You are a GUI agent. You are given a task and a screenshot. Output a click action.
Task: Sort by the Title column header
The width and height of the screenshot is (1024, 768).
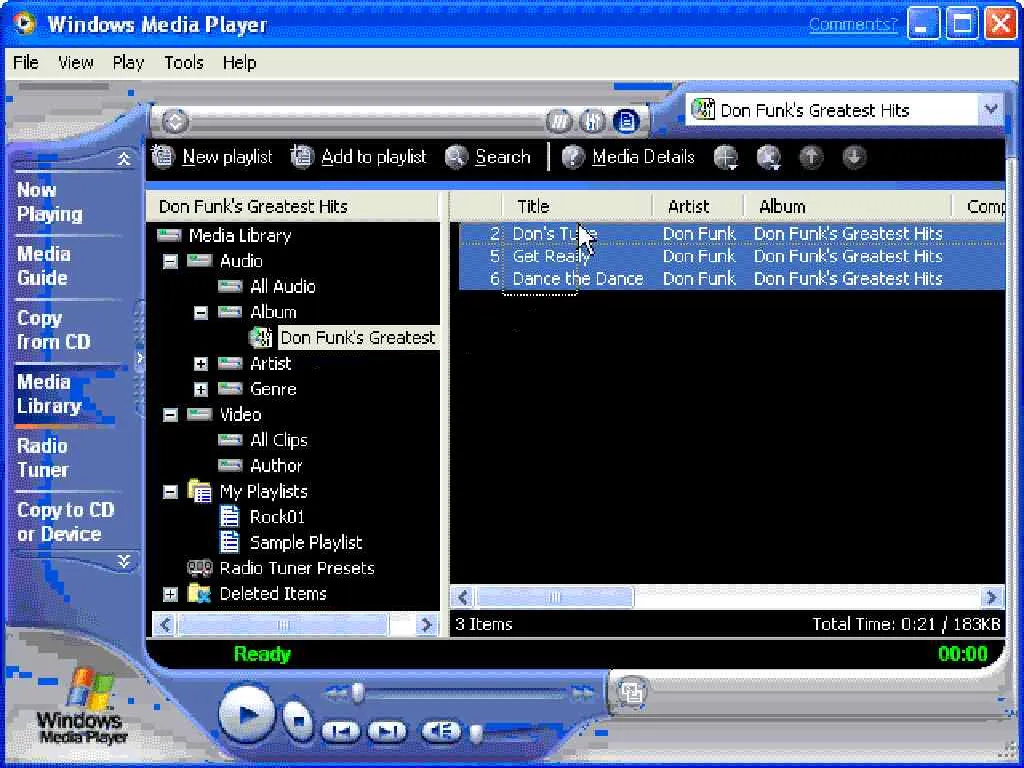click(x=578, y=206)
